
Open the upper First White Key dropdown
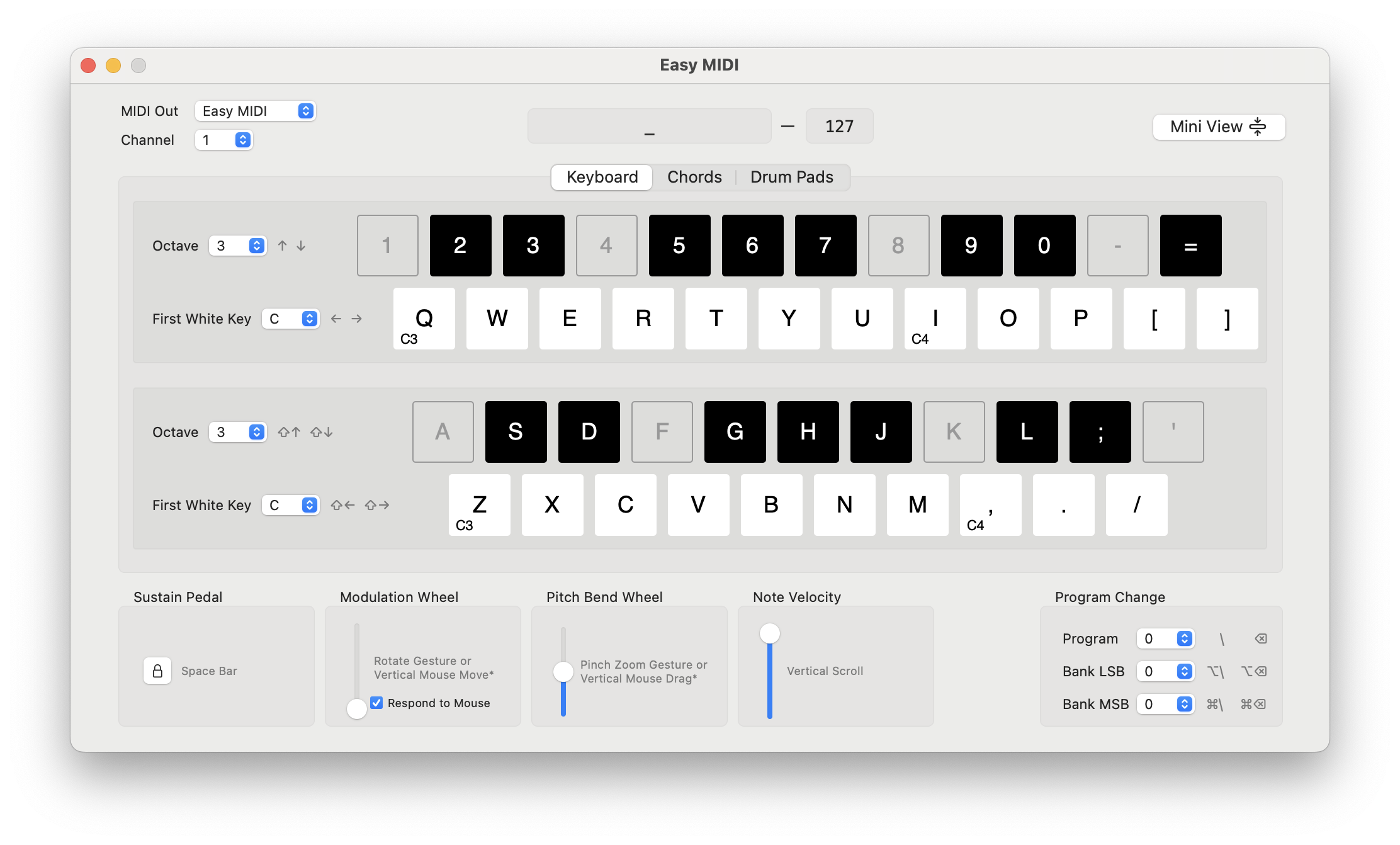[290, 319]
